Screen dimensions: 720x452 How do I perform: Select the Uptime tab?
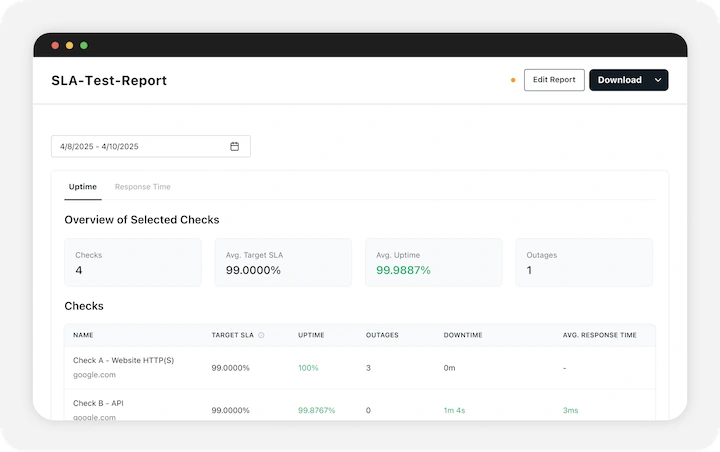pyautogui.click(x=82, y=187)
